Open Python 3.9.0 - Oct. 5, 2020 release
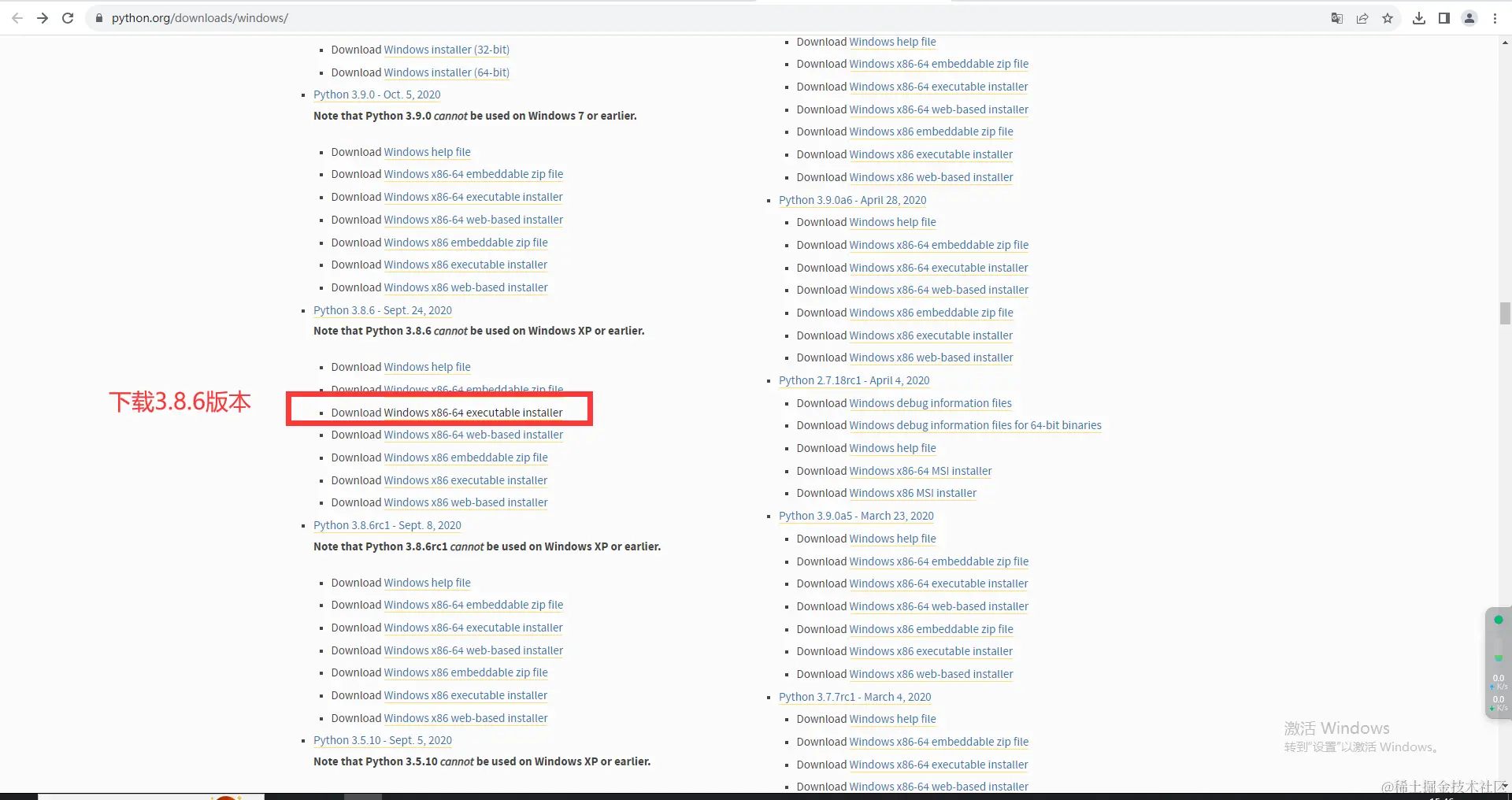This screenshot has height=800, width=1512. [377, 94]
